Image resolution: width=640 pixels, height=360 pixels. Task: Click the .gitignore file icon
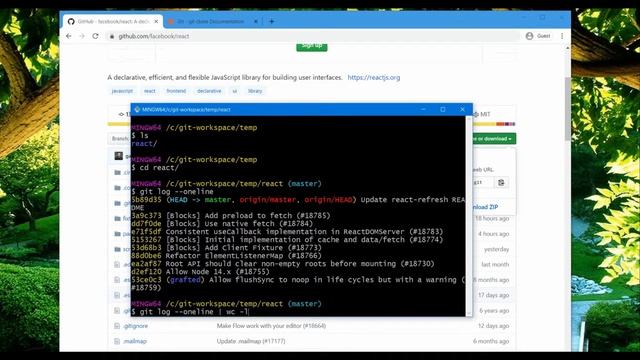[x=117, y=326]
